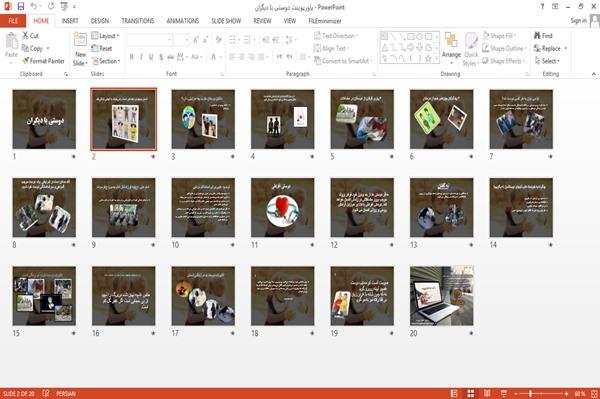This screenshot has width=600, height=399.
Task: Expand the Select dropdown in Editing
Action: (x=547, y=61)
